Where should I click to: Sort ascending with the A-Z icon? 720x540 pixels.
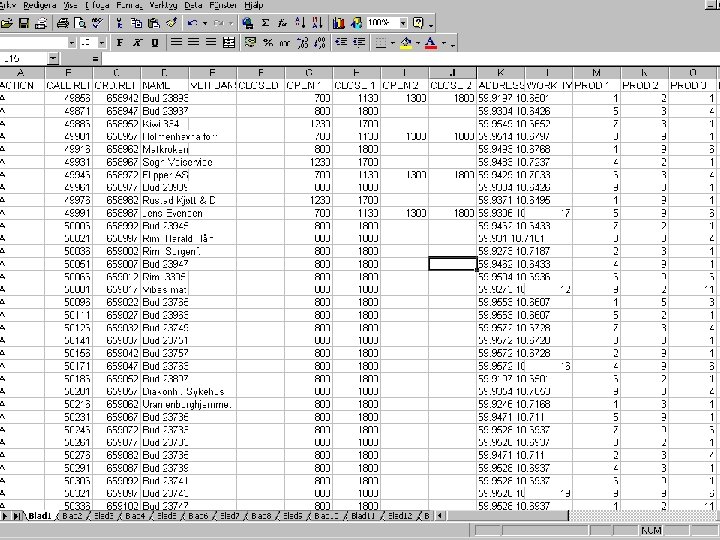click(300, 23)
